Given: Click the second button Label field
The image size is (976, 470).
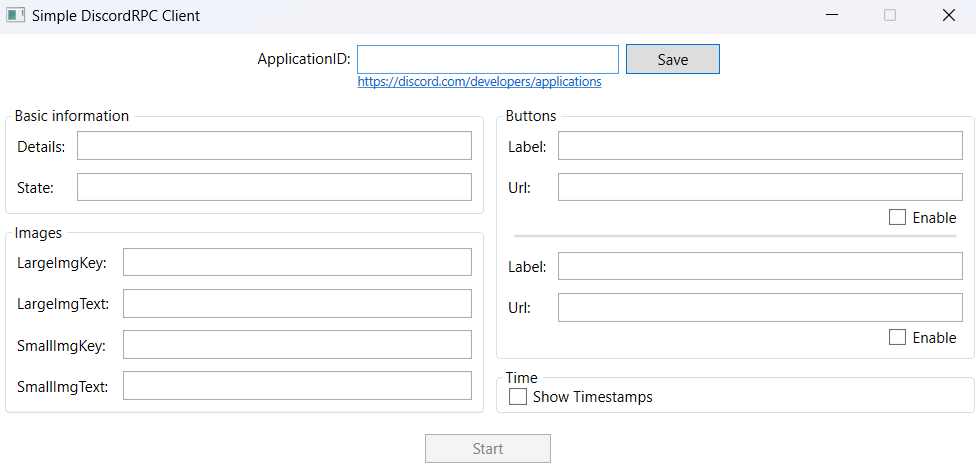Looking at the screenshot, I should (x=761, y=266).
